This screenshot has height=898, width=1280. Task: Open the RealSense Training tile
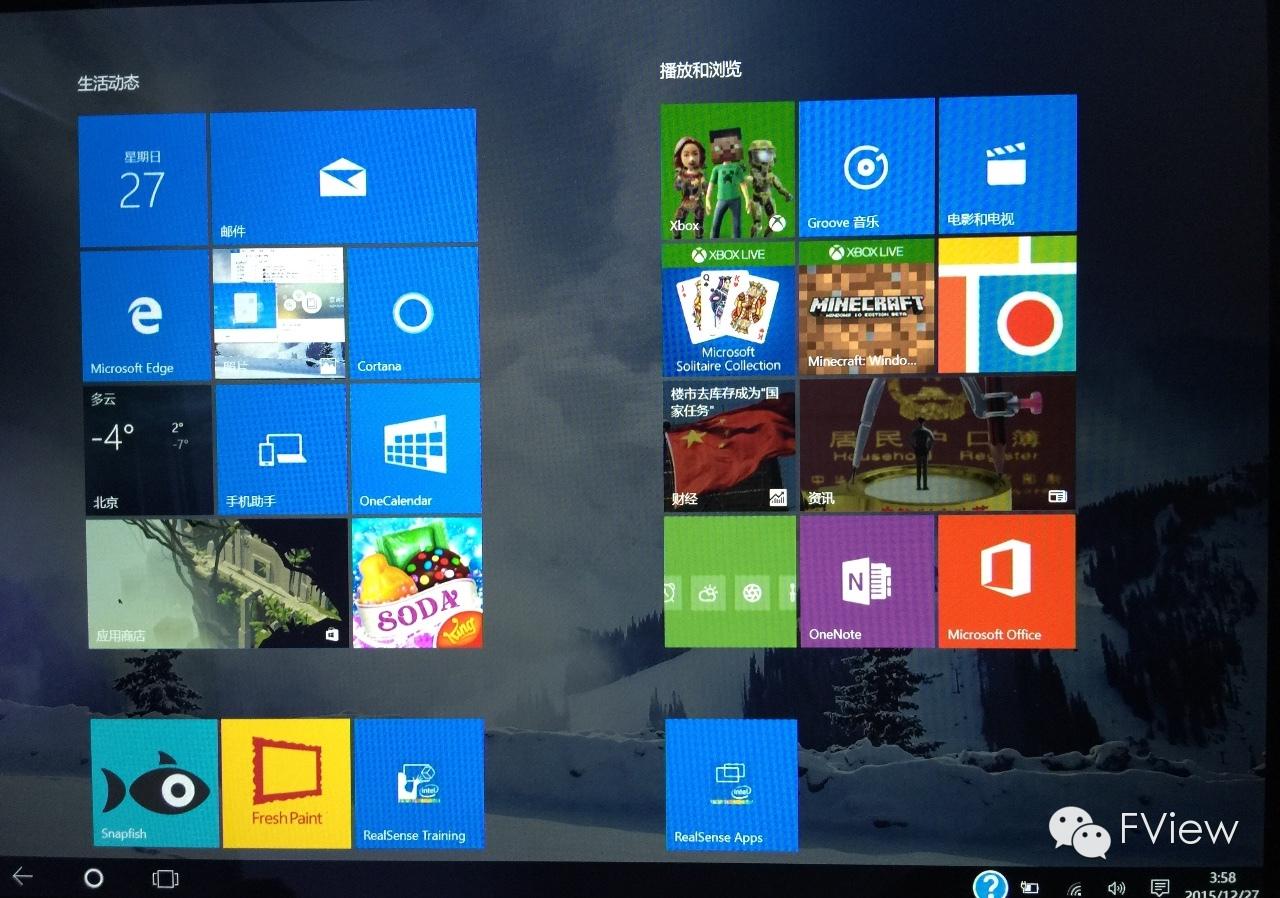click(x=419, y=784)
